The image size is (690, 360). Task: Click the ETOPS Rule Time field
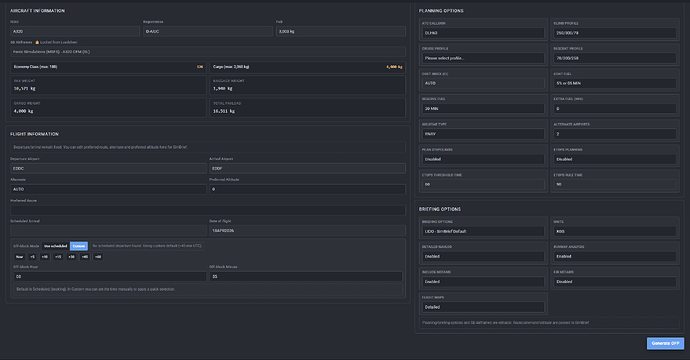click(615, 184)
